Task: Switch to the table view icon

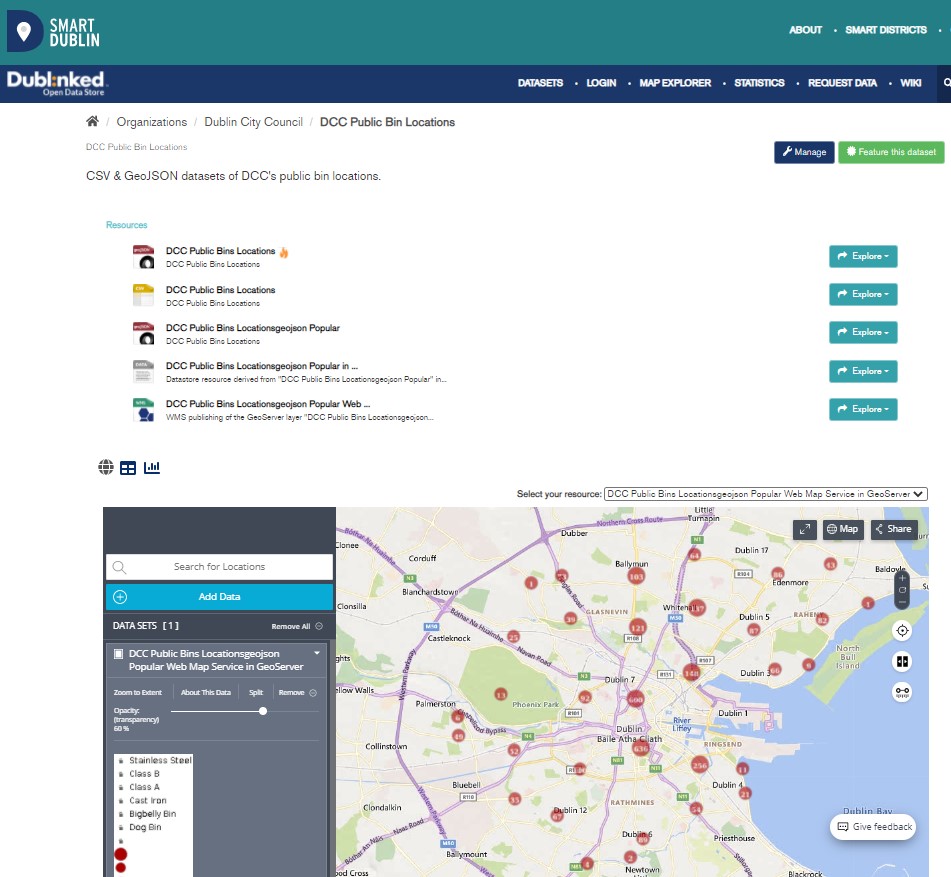Action: tap(128, 467)
